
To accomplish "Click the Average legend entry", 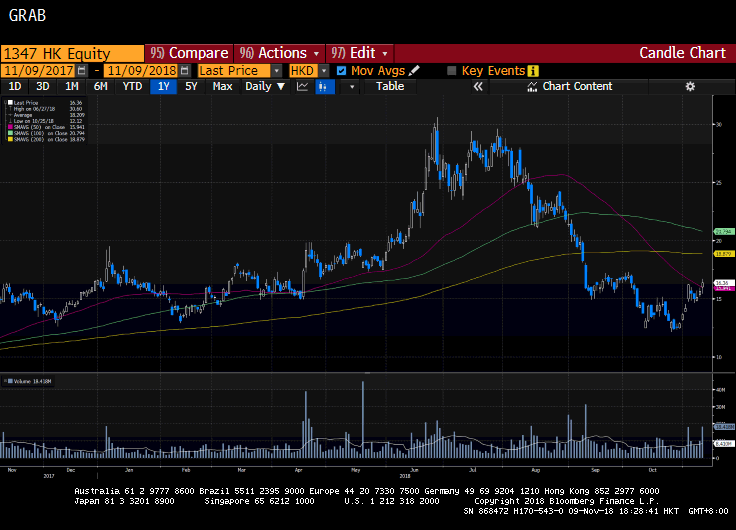I will click(46, 115).
